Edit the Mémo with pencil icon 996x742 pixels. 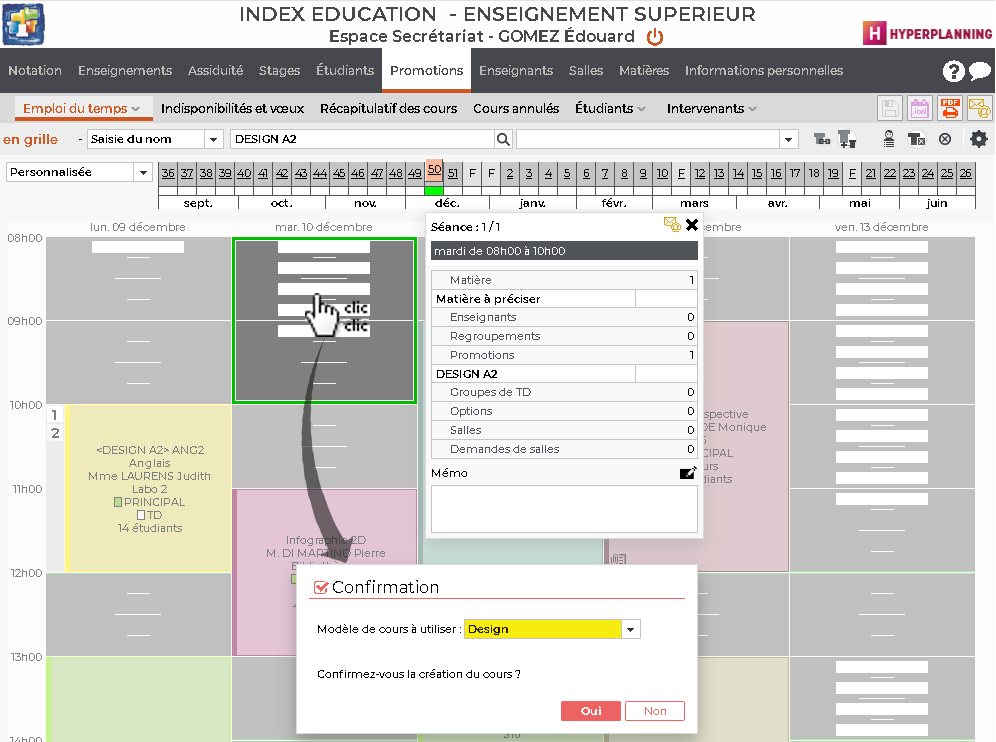688,473
